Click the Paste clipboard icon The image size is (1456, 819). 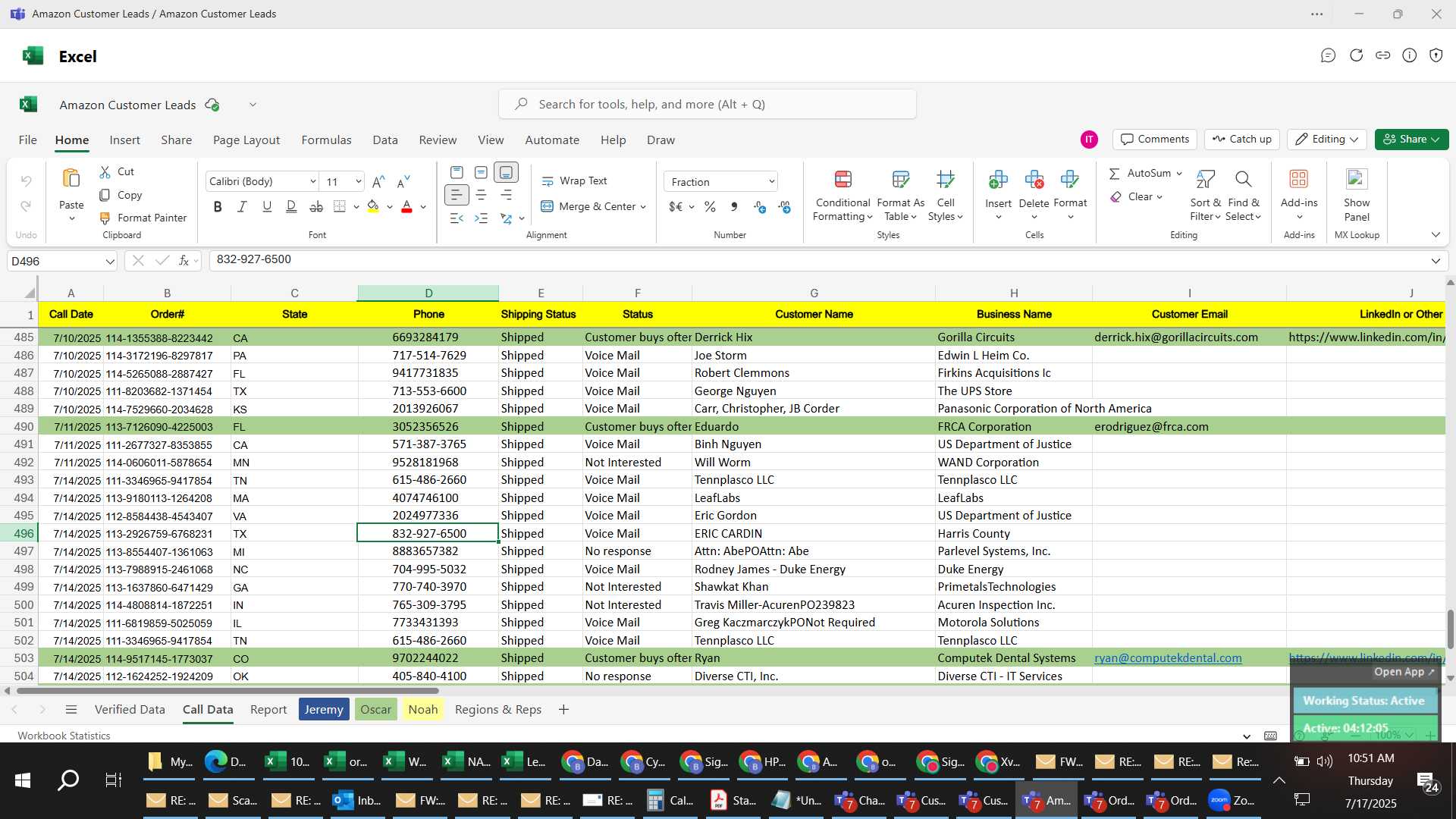(71, 178)
